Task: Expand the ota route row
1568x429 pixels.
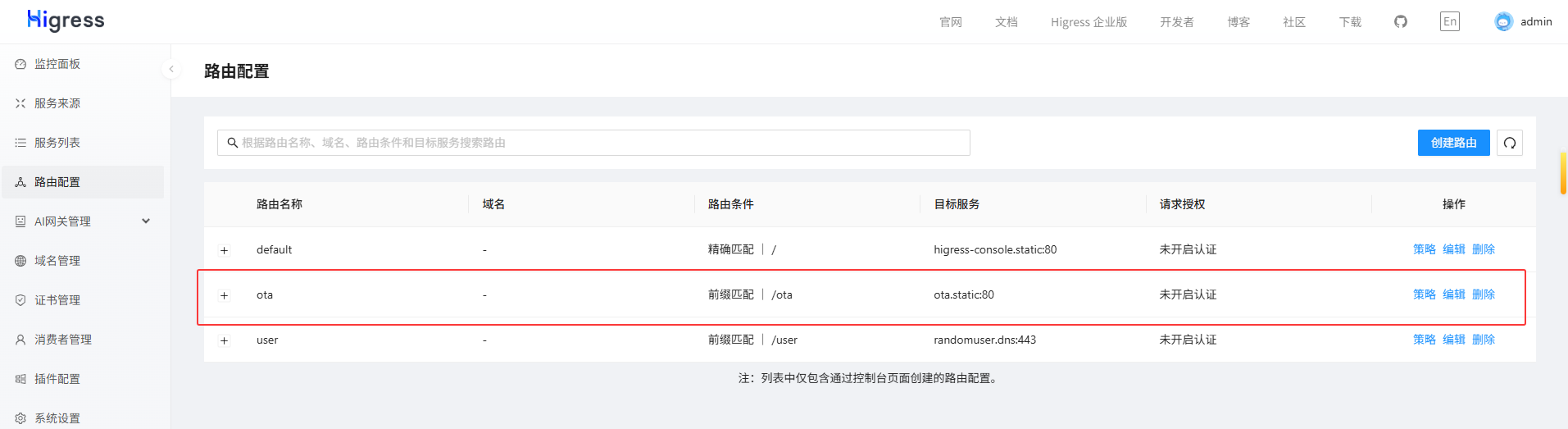Action: point(224,295)
